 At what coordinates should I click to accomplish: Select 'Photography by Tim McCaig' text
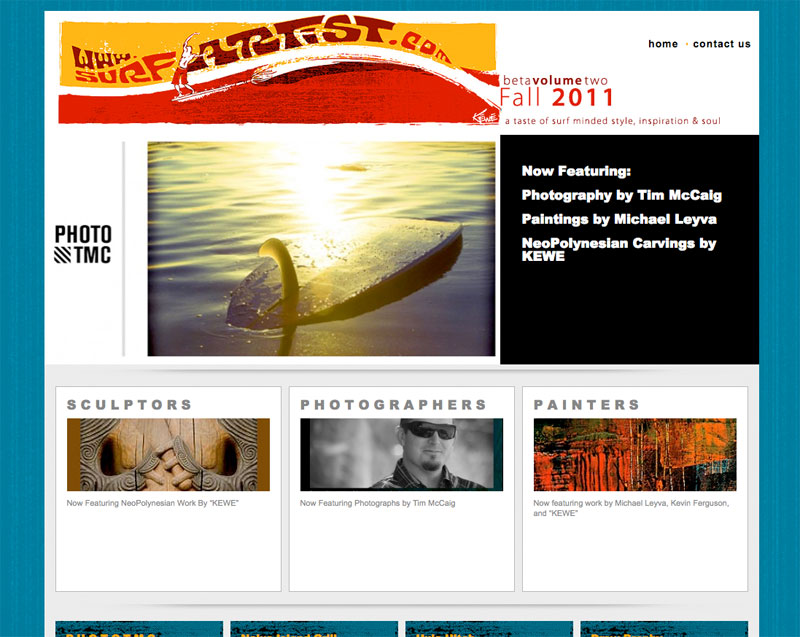[x=621, y=195]
